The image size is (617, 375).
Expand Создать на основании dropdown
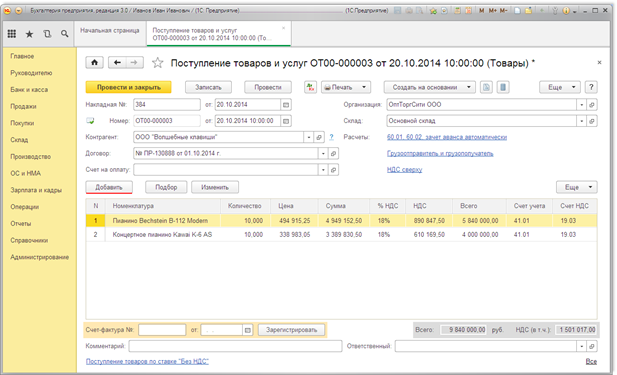coord(469,87)
